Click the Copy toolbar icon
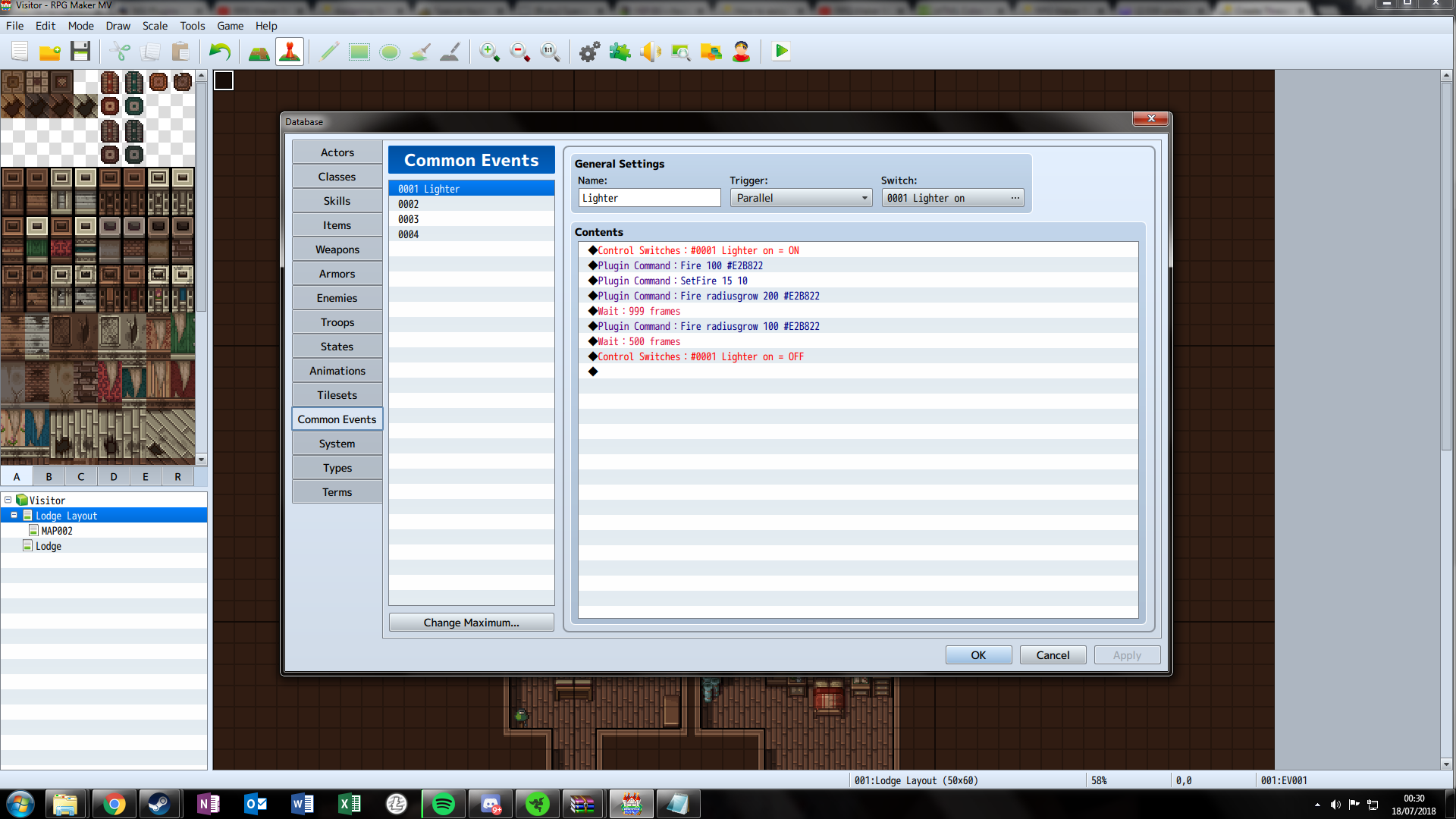 point(150,52)
